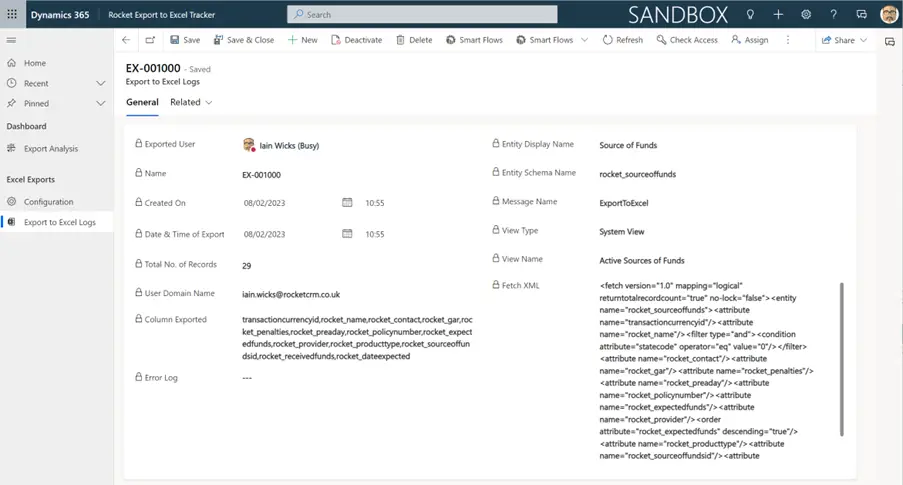Click Total No. of Records value 29
Screen dimensions: 903x485
[x=246, y=266]
